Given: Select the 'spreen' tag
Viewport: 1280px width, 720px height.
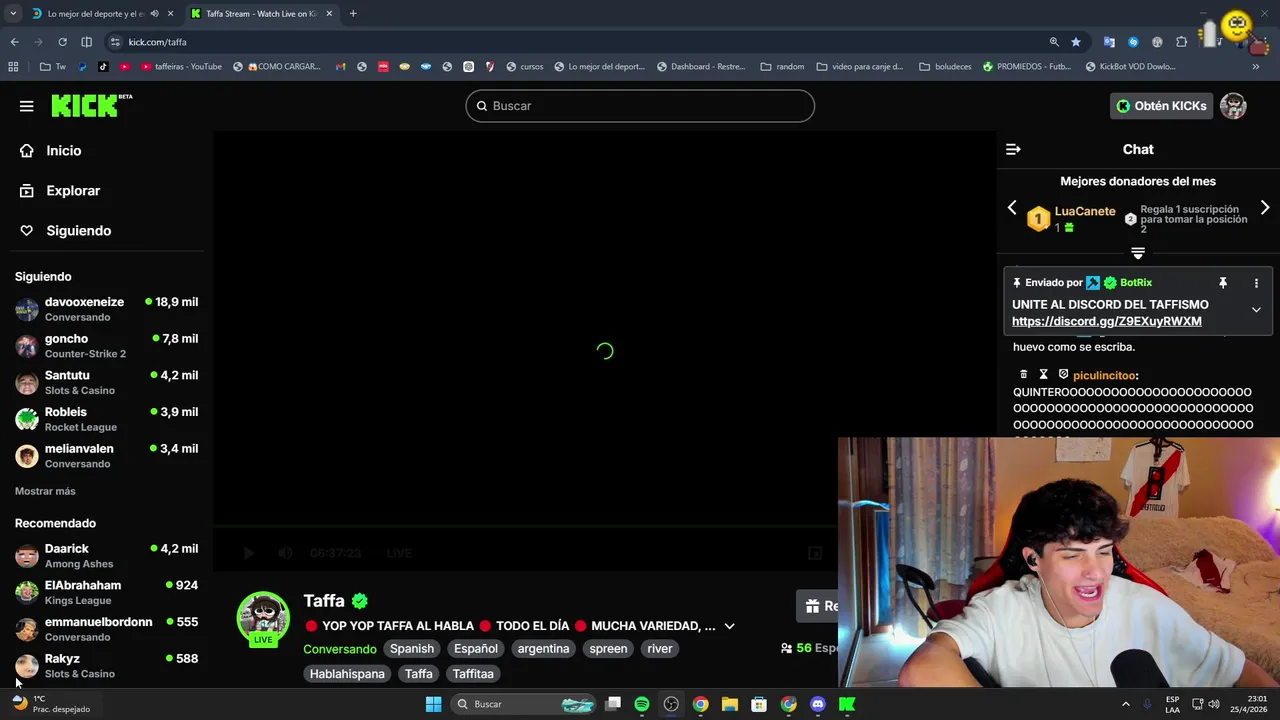Looking at the screenshot, I should tap(608, 649).
